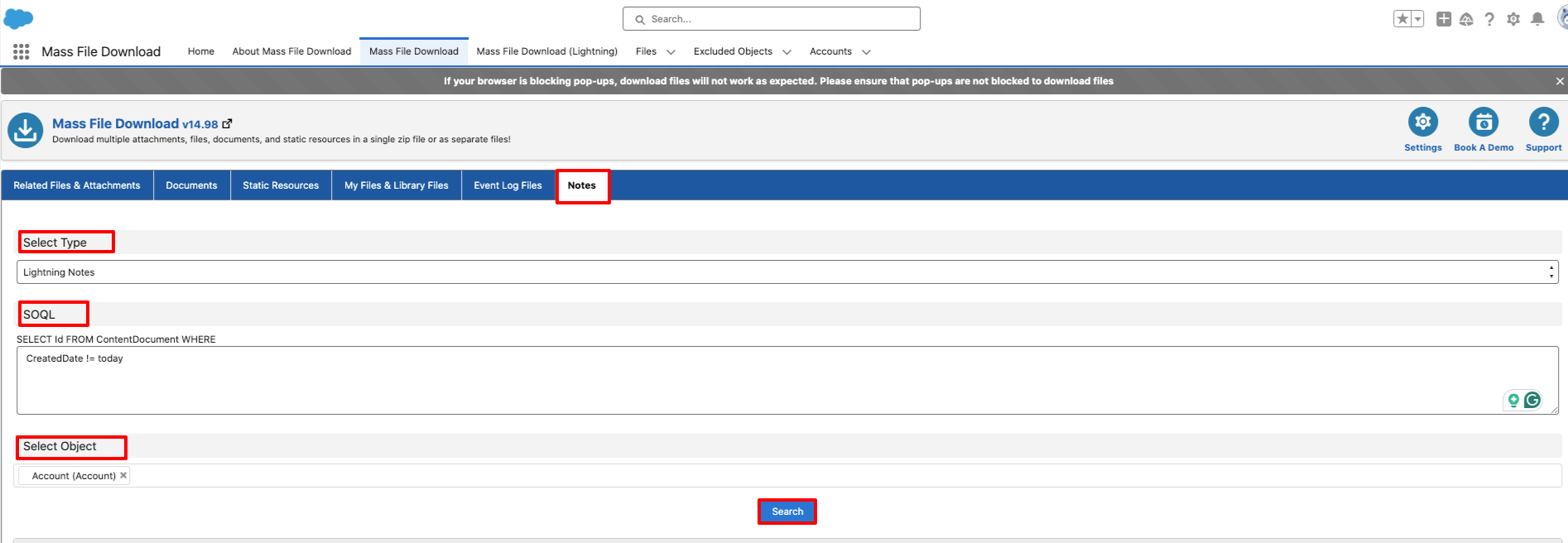The width and height of the screenshot is (1568, 543).
Task: Click the Select Object section heading
Action: 60,446
